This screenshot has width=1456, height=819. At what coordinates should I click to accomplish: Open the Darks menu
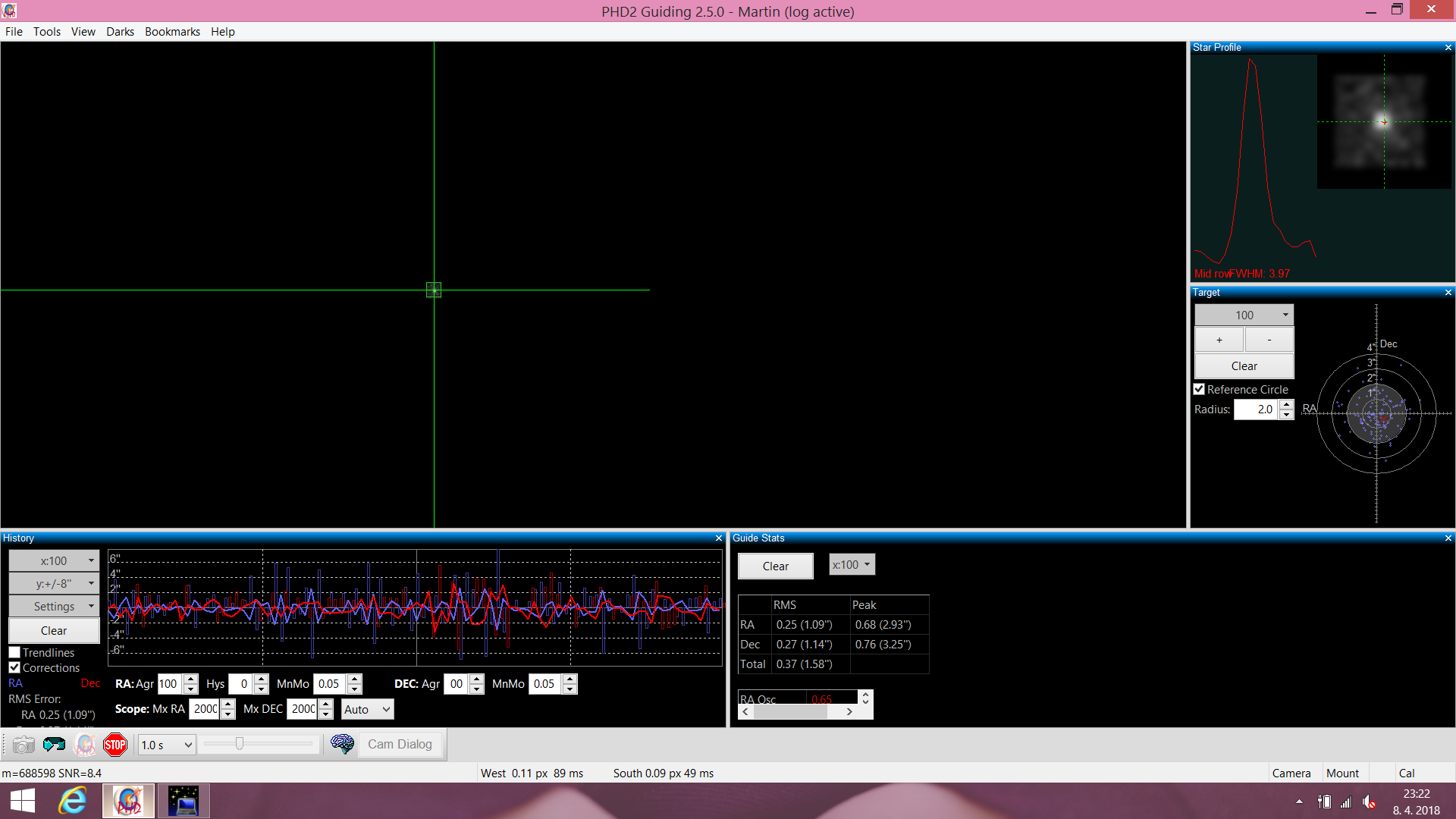(120, 31)
